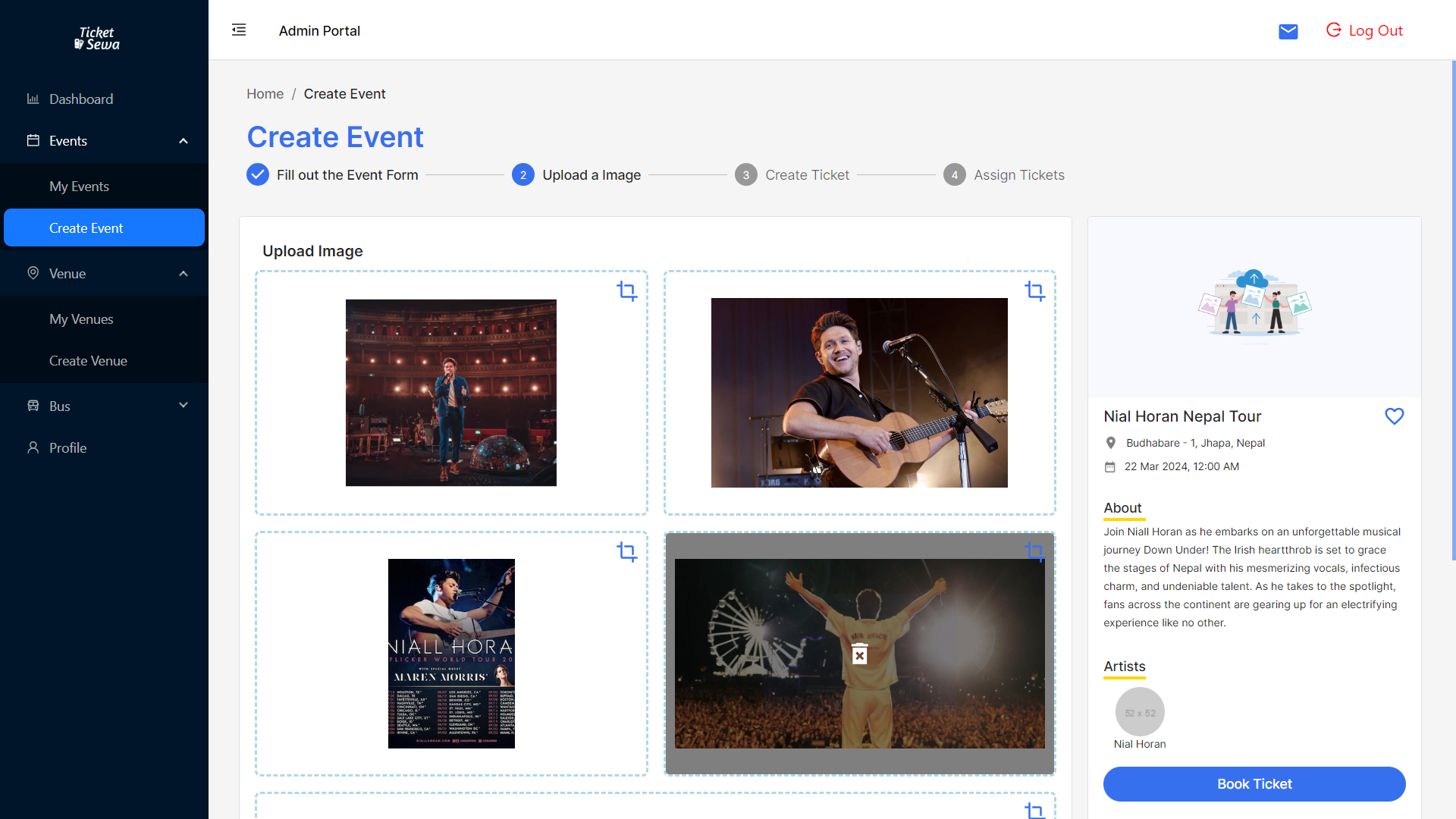Click crop icon on stage concert image
This screenshot has height=819, width=1456.
626,291
